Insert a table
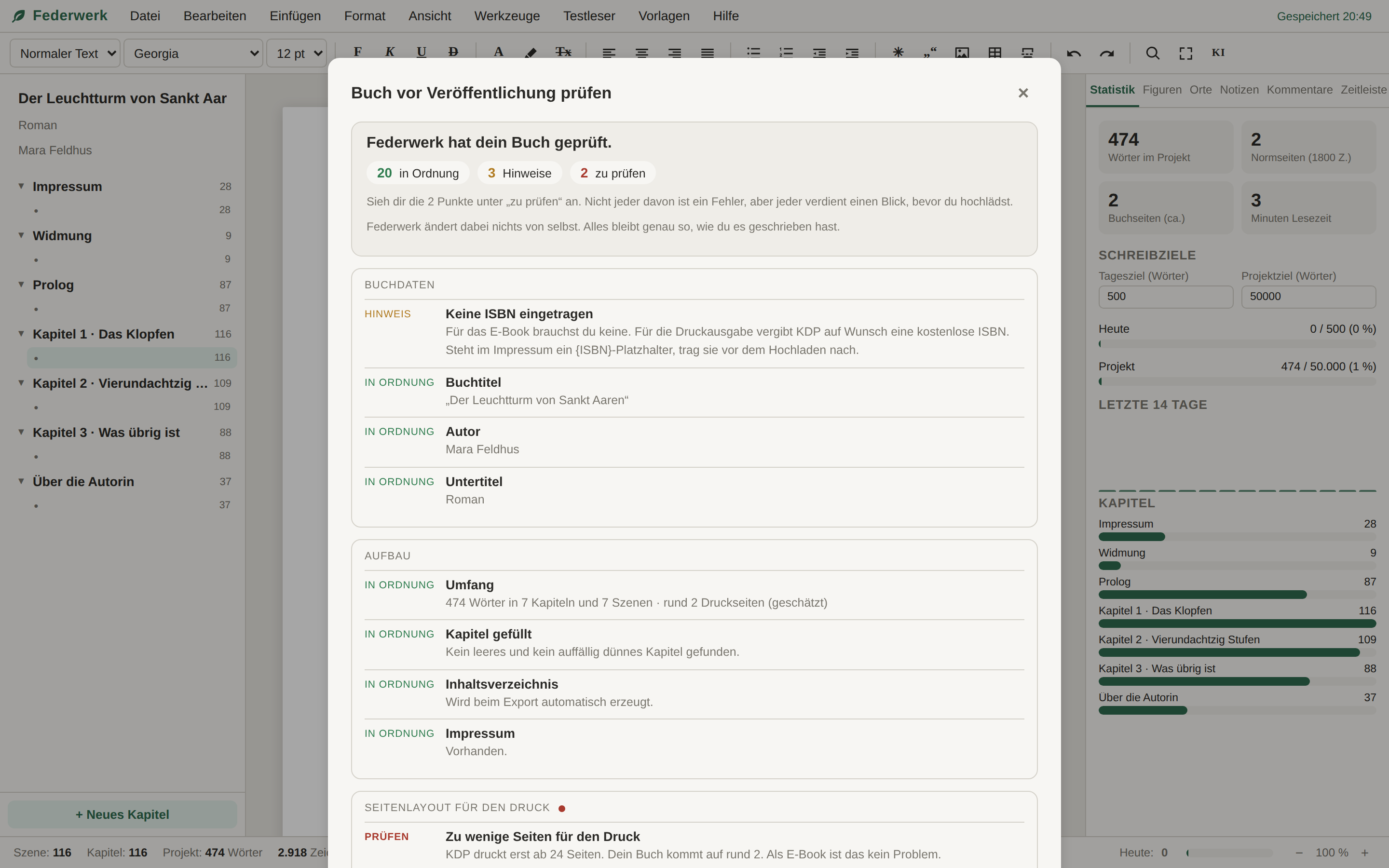 (x=994, y=53)
